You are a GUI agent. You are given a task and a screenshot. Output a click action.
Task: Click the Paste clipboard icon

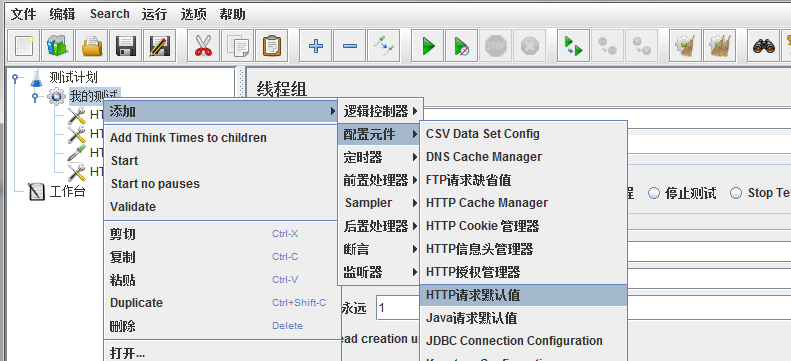(271, 46)
